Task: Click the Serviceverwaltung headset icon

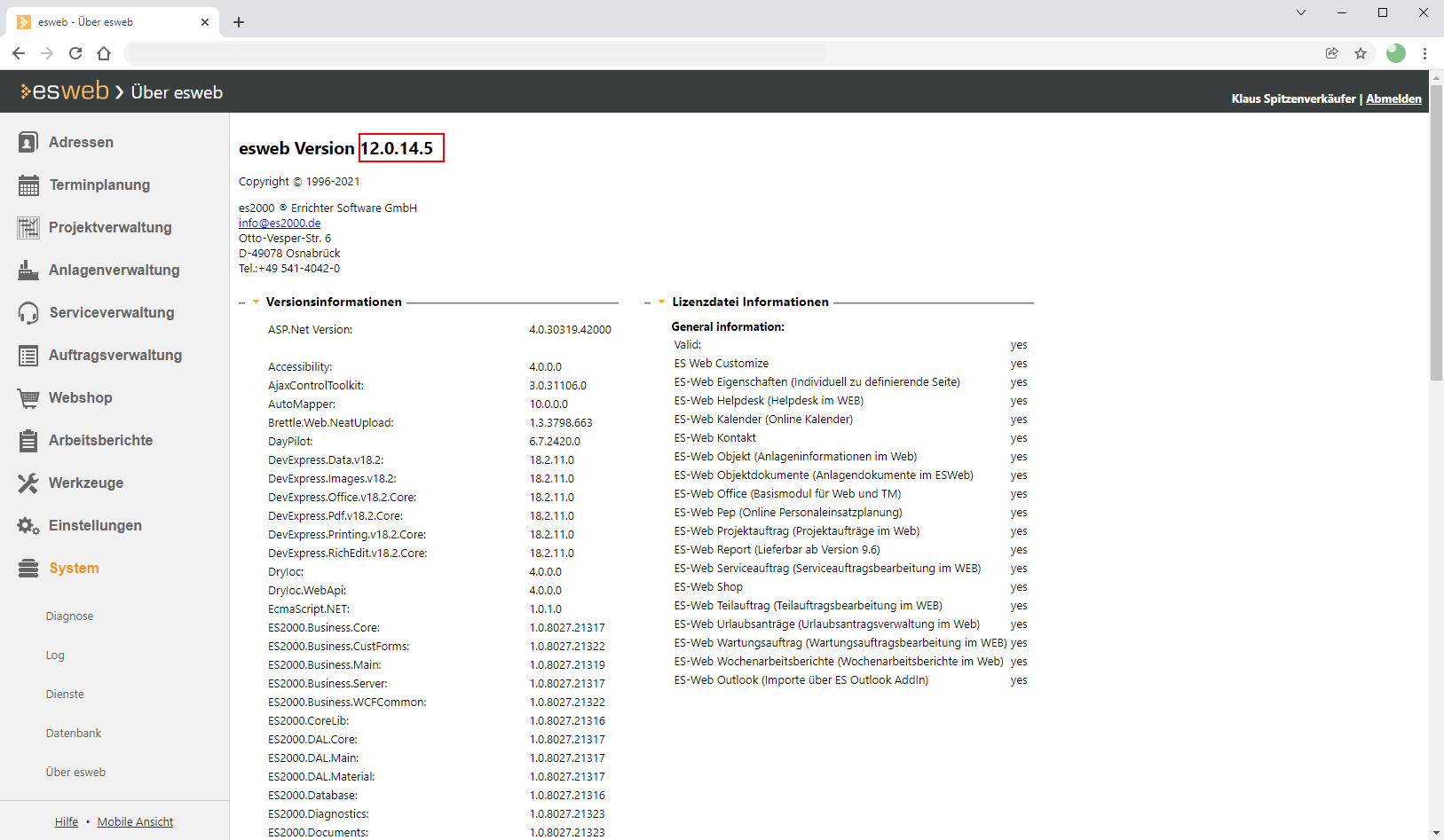Action: pos(28,312)
